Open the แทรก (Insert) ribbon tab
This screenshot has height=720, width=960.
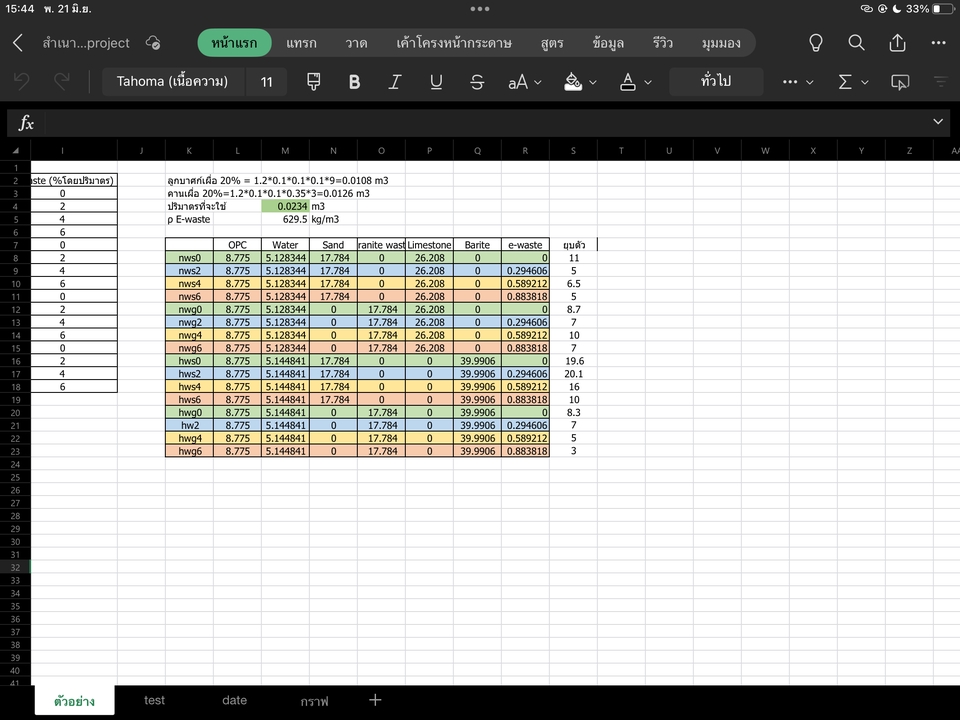pyautogui.click(x=301, y=43)
